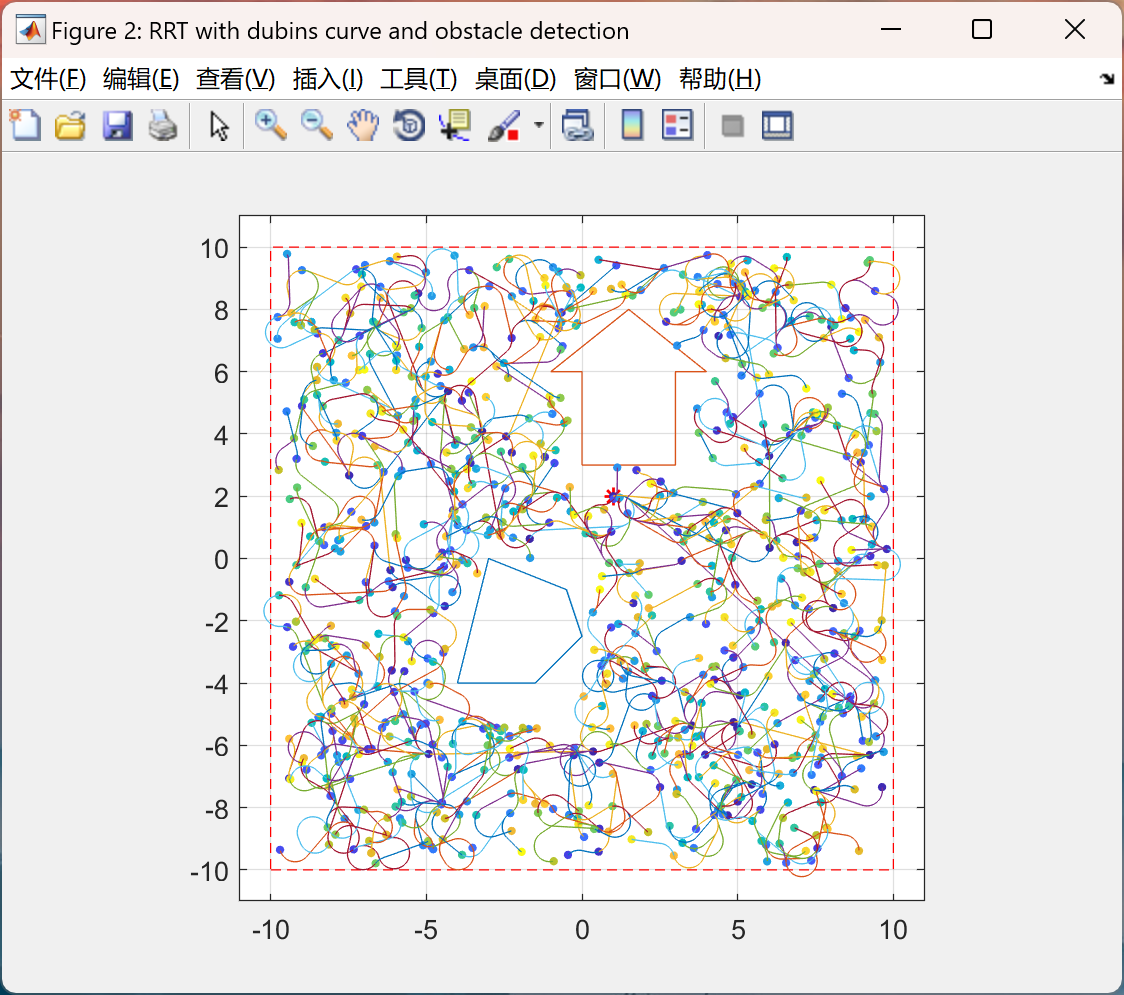Select the Pan hand tool

[x=363, y=126]
